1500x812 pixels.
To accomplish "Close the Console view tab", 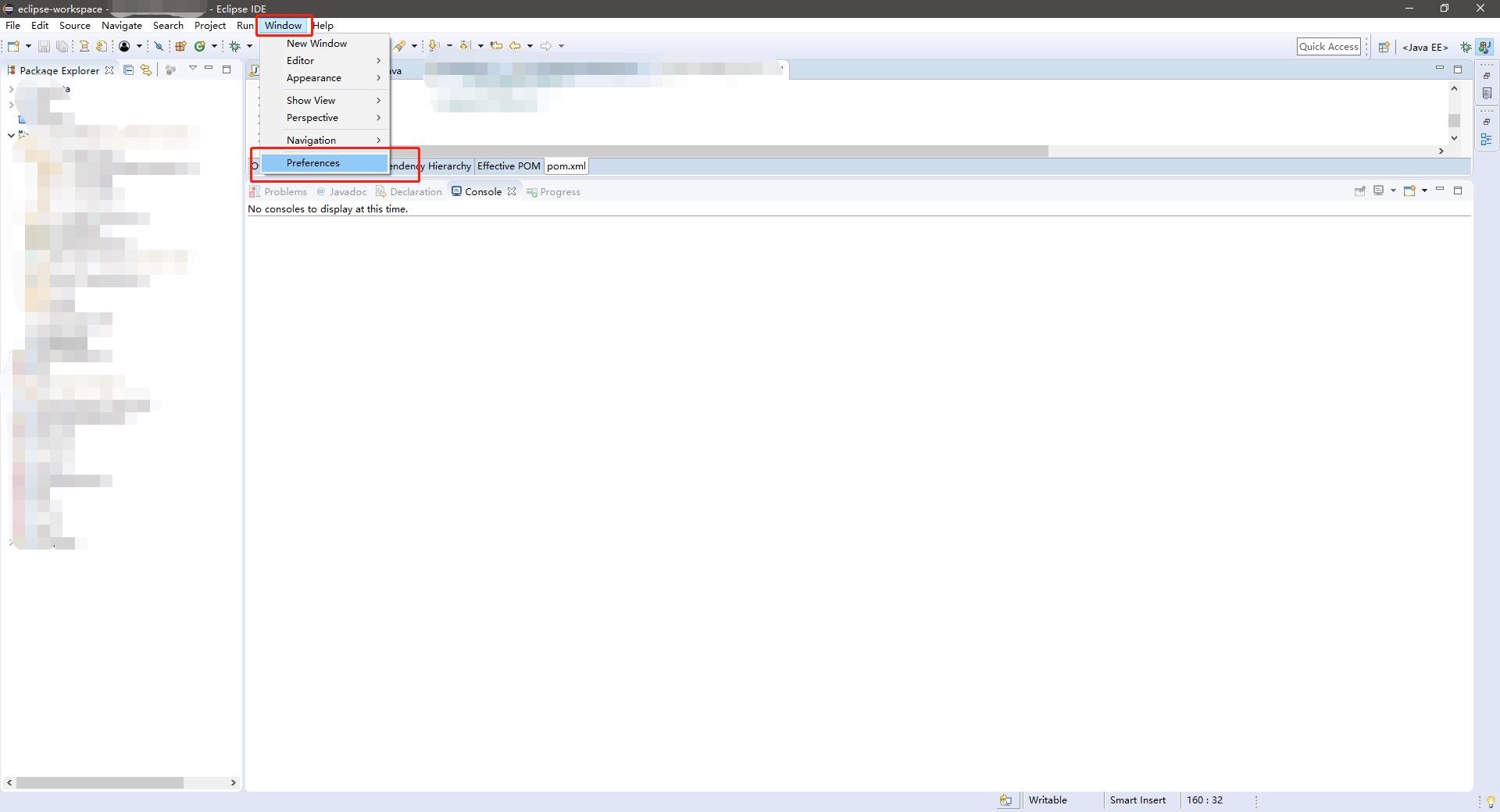I will coord(512,191).
